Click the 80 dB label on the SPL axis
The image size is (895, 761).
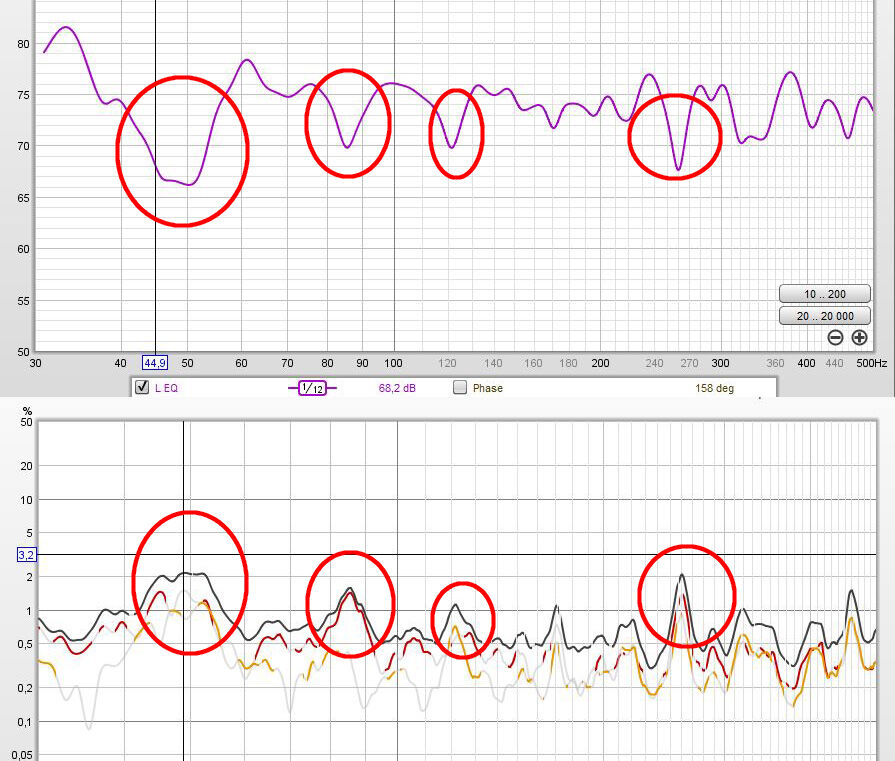click(x=23, y=44)
